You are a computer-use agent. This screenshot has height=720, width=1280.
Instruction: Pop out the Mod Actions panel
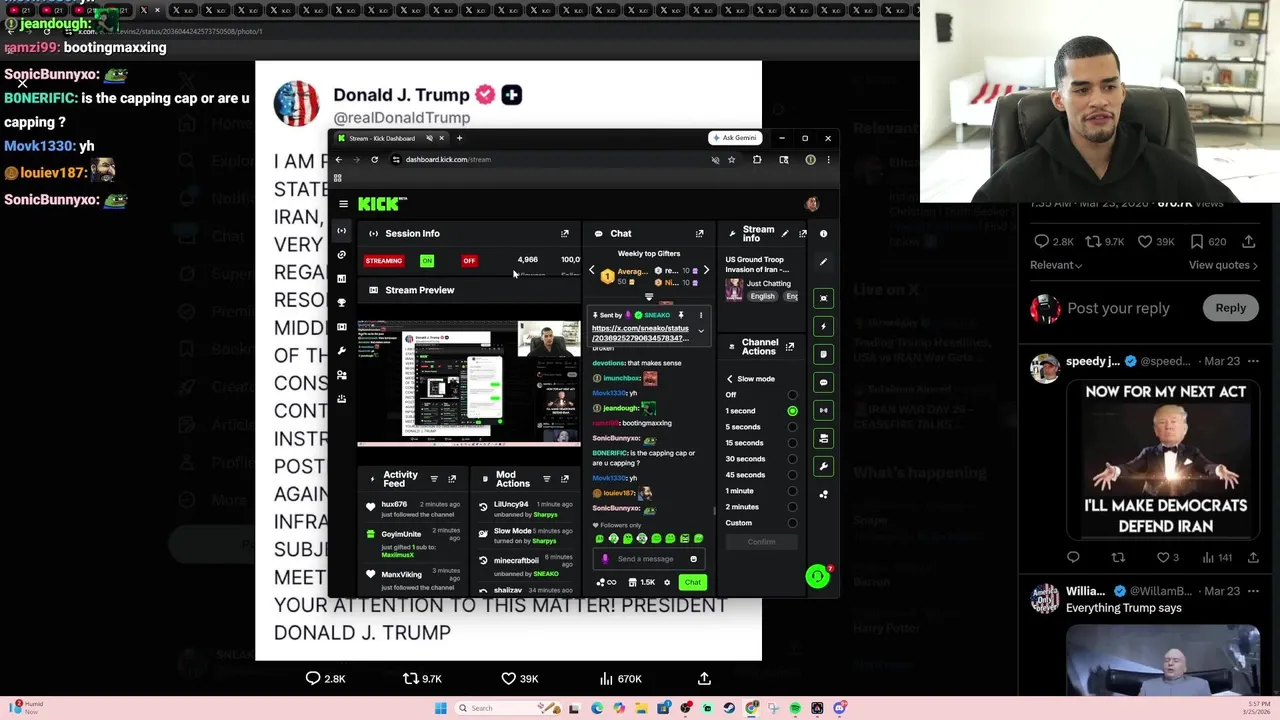pos(564,479)
